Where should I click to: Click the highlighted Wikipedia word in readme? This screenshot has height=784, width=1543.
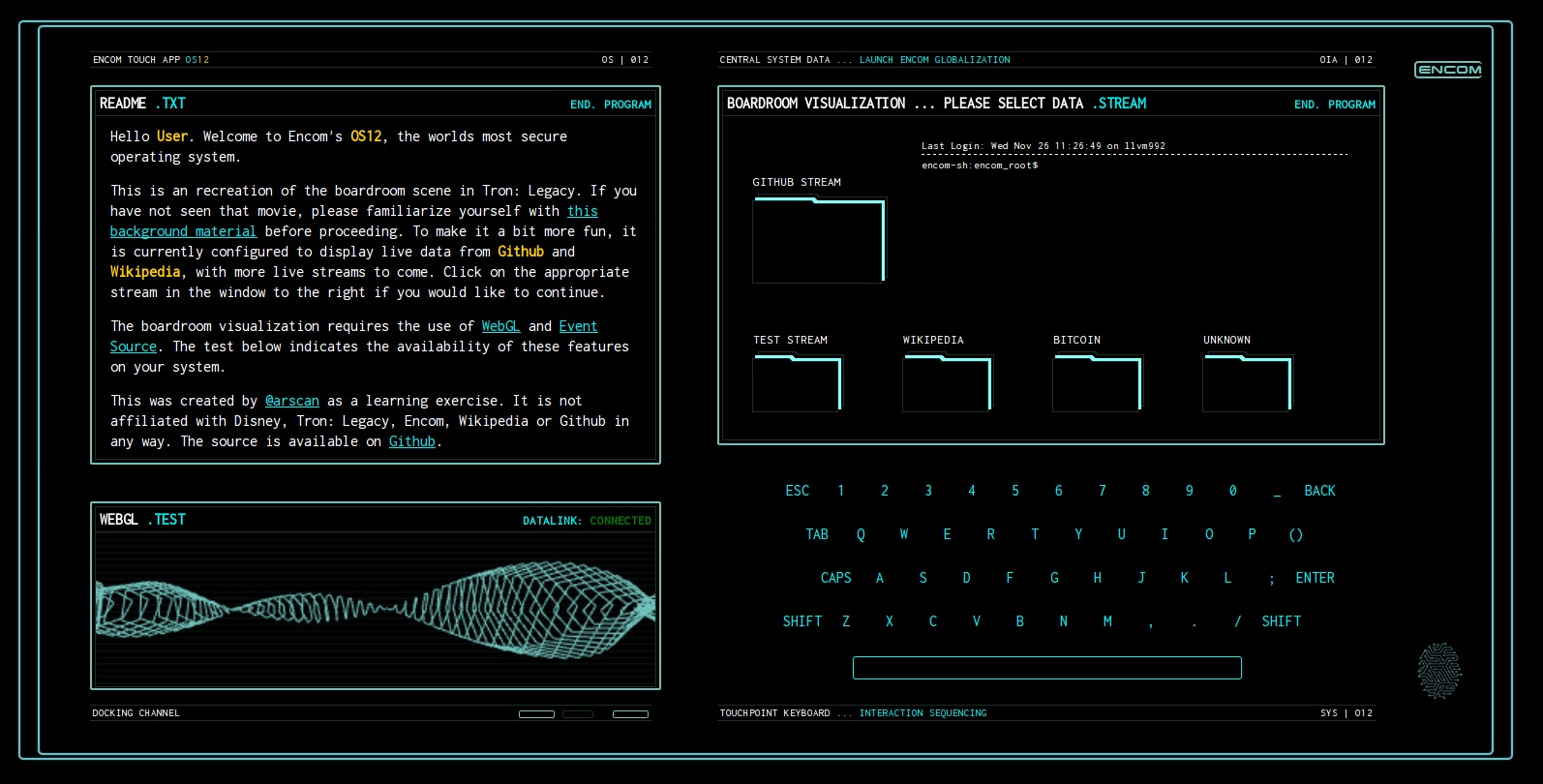pos(145,272)
